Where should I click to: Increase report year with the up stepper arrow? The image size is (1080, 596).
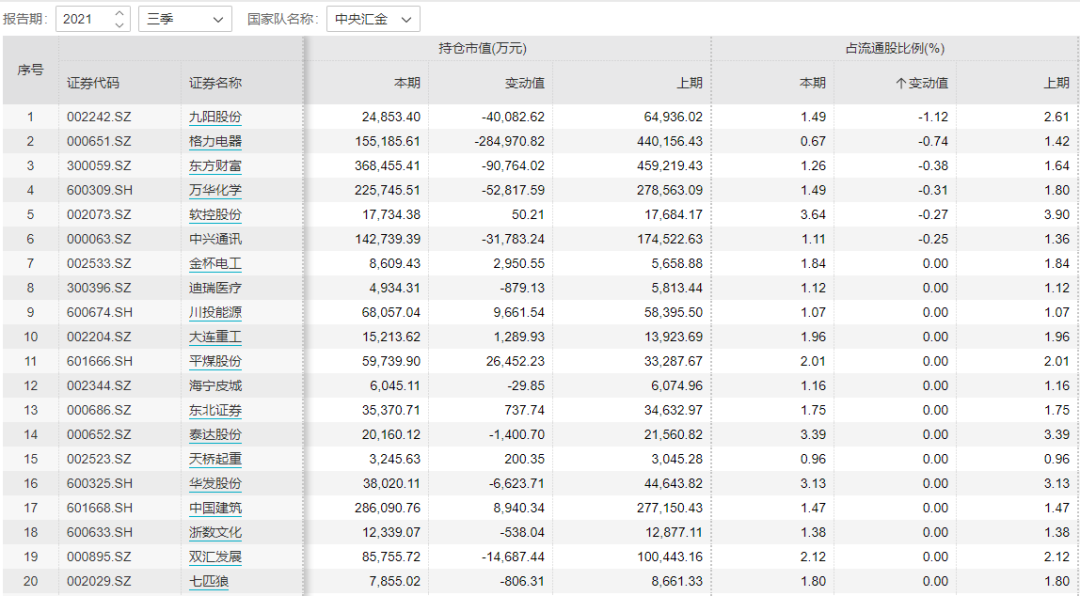point(117,13)
